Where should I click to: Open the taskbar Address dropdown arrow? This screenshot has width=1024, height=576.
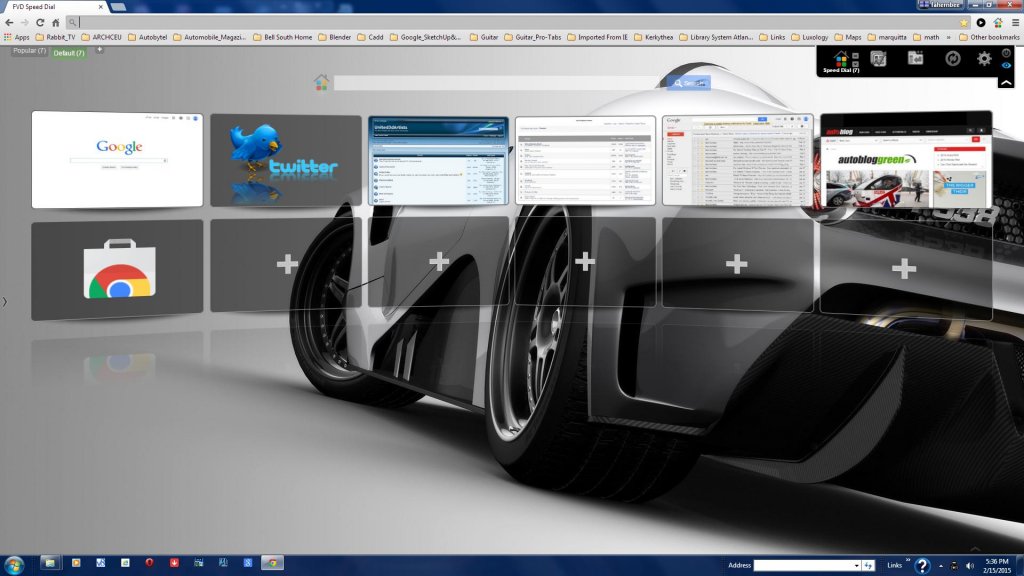point(856,566)
